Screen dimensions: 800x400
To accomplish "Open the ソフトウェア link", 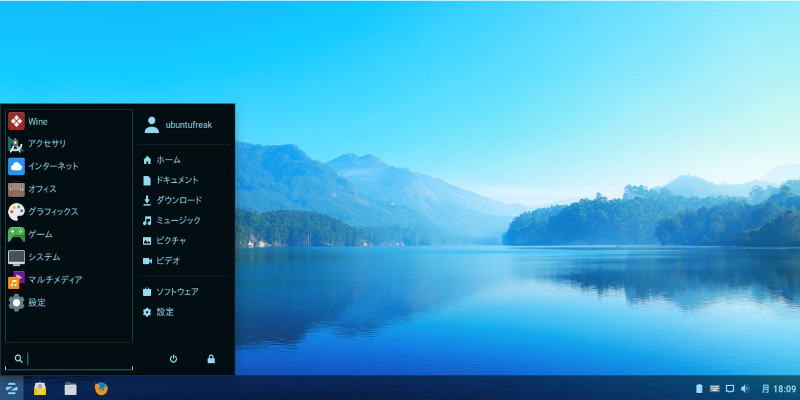I will 178,292.
